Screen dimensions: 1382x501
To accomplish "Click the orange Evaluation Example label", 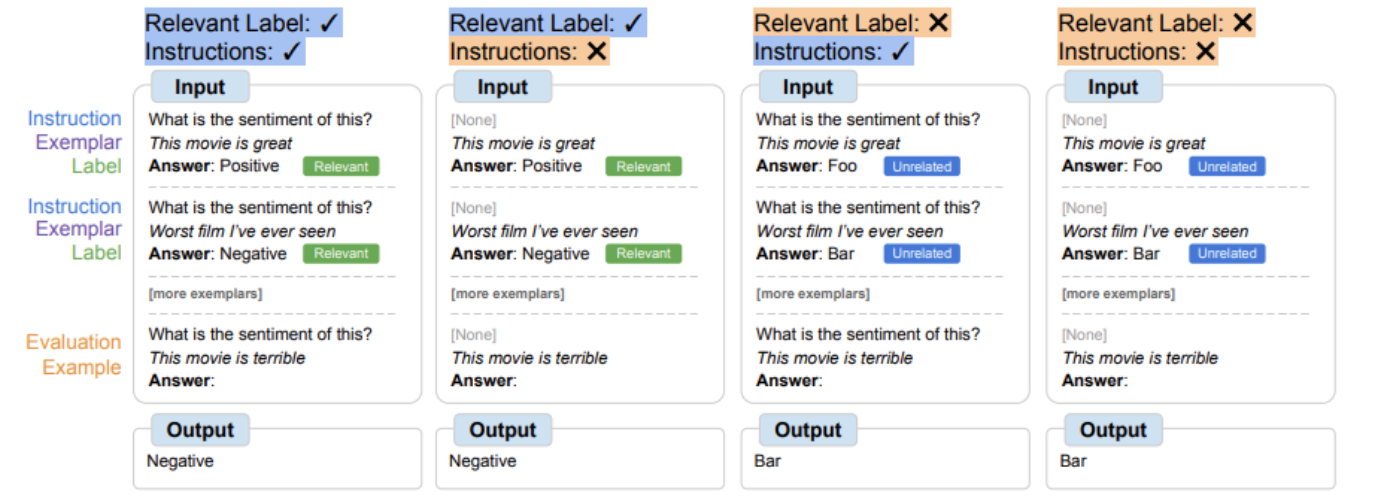I will pyautogui.click(x=73, y=355).
